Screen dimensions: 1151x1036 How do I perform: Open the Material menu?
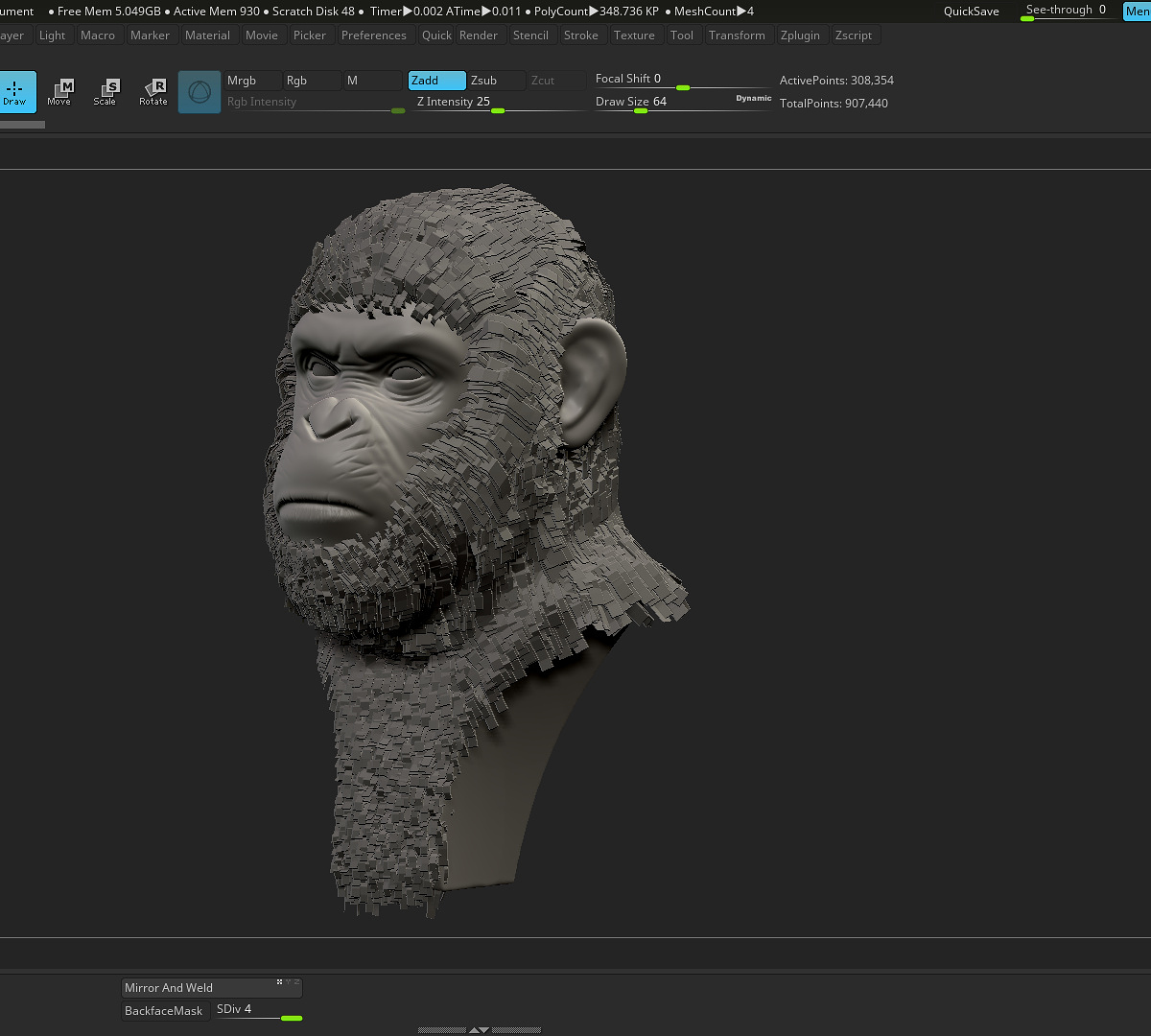[x=207, y=35]
